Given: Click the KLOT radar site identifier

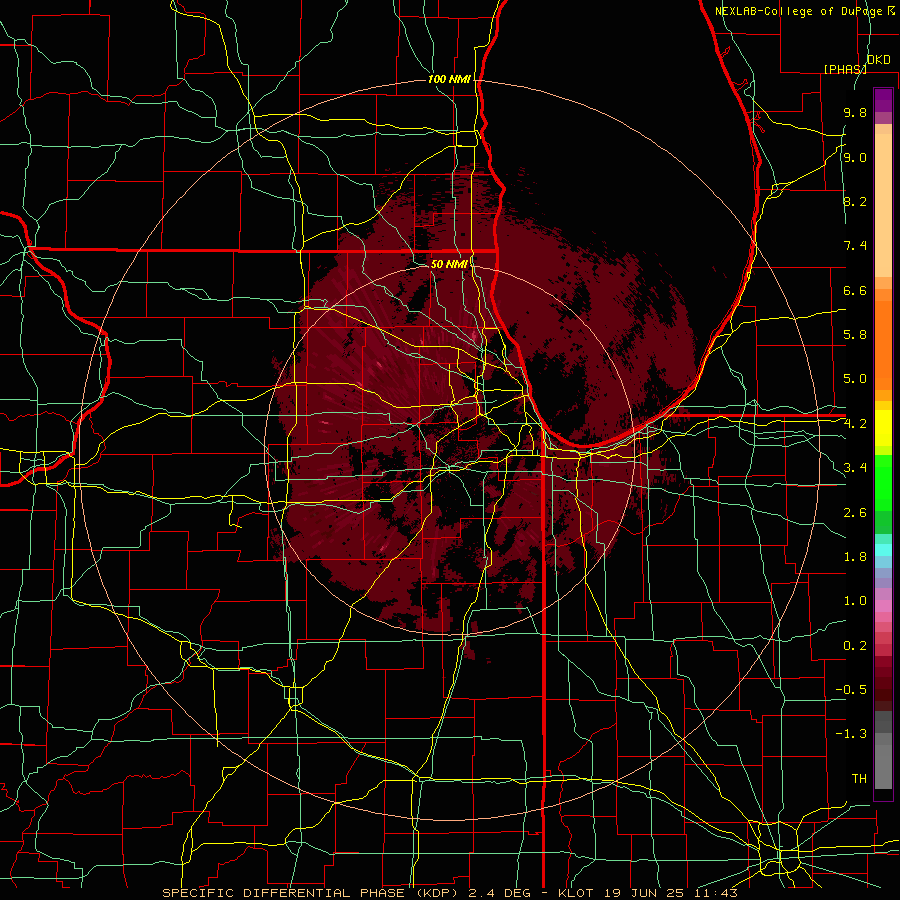Looking at the screenshot, I should point(578,893).
